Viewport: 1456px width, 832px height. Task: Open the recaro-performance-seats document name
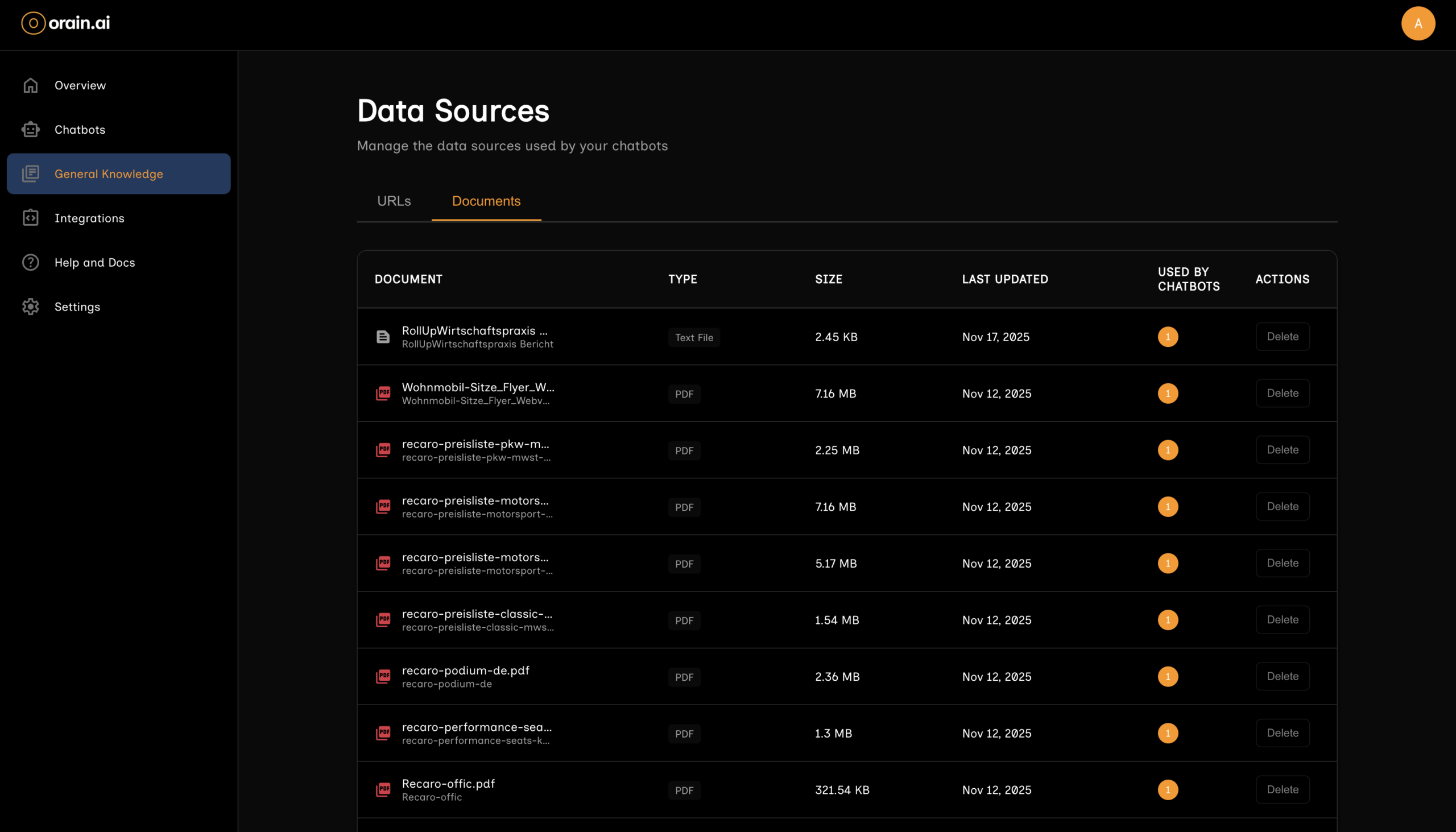pyautogui.click(x=476, y=727)
